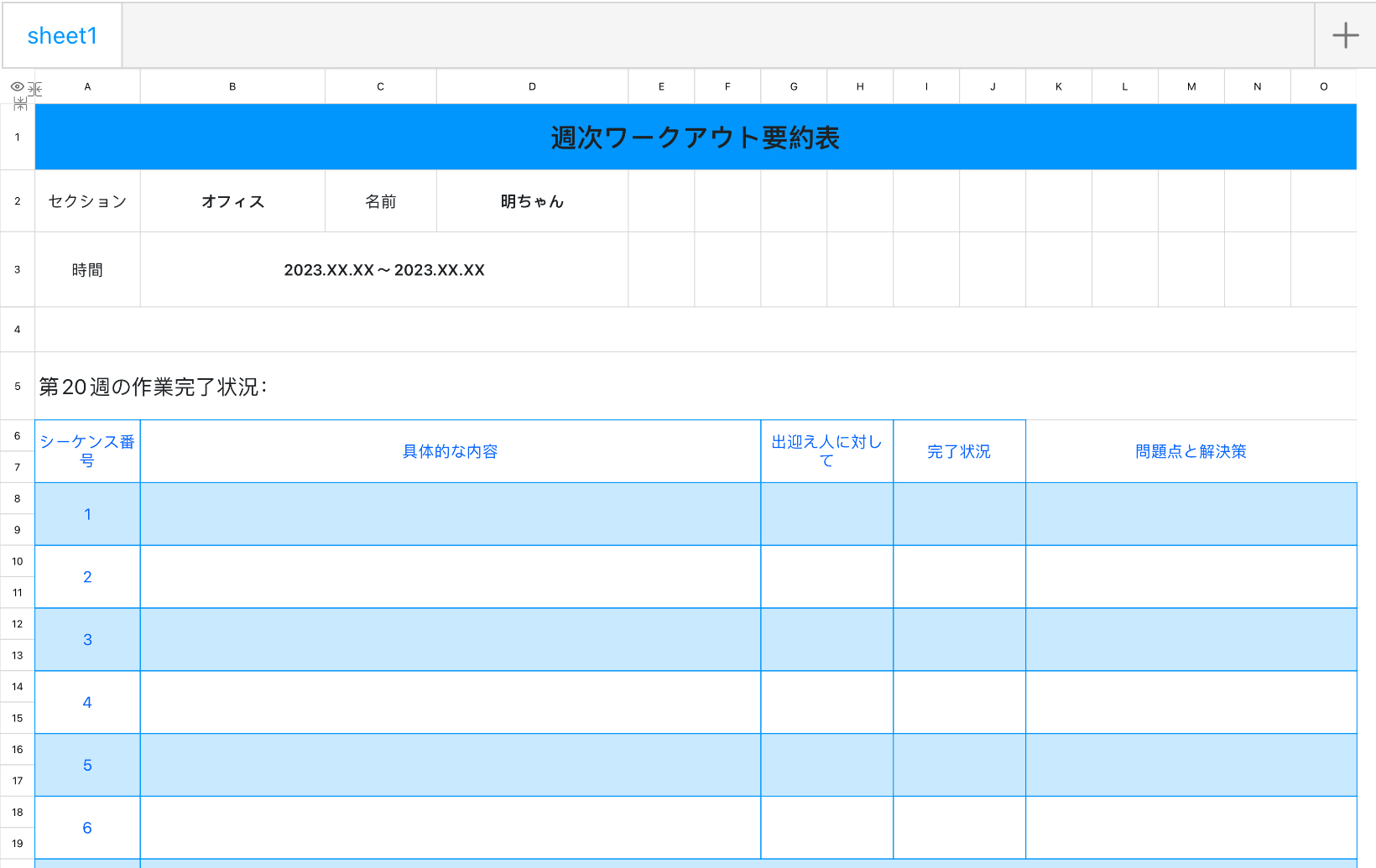Select column D header

pyautogui.click(x=532, y=86)
